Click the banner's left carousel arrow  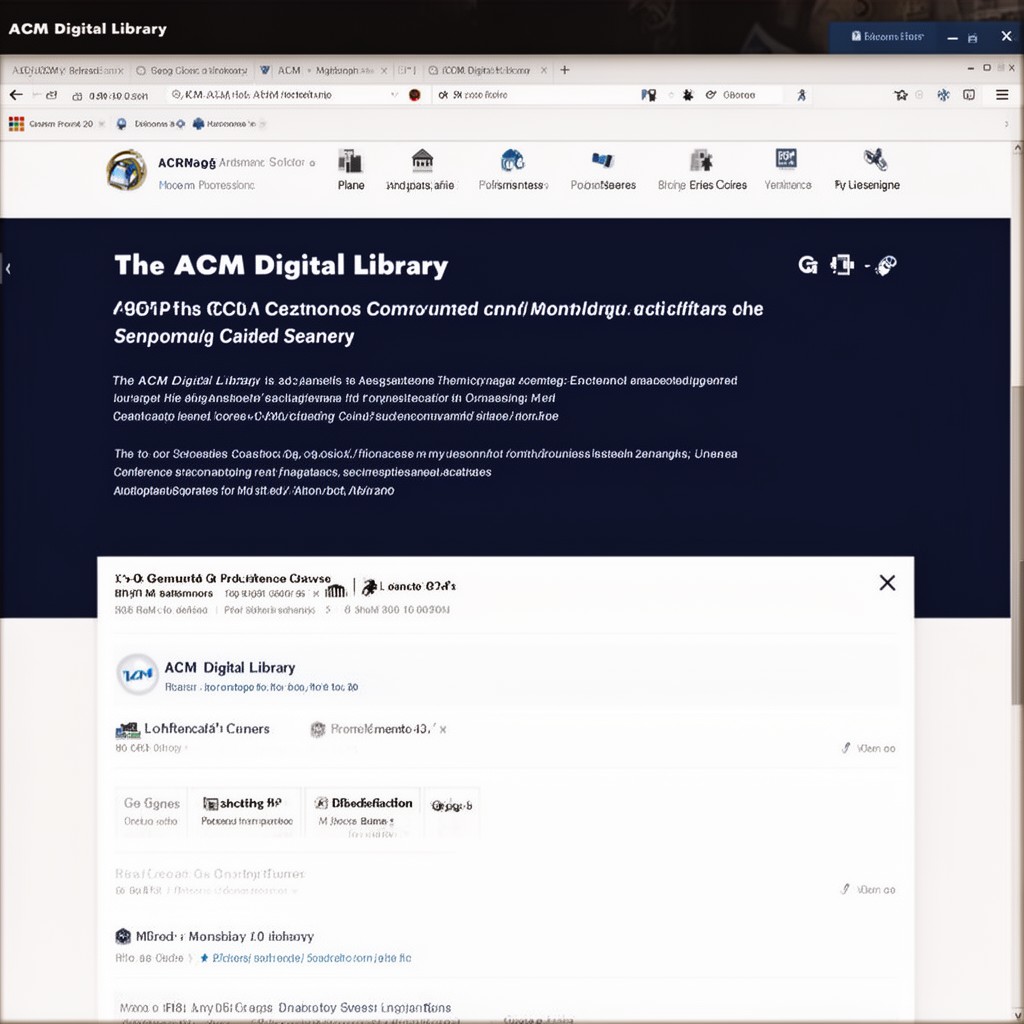pyautogui.click(x=8, y=268)
